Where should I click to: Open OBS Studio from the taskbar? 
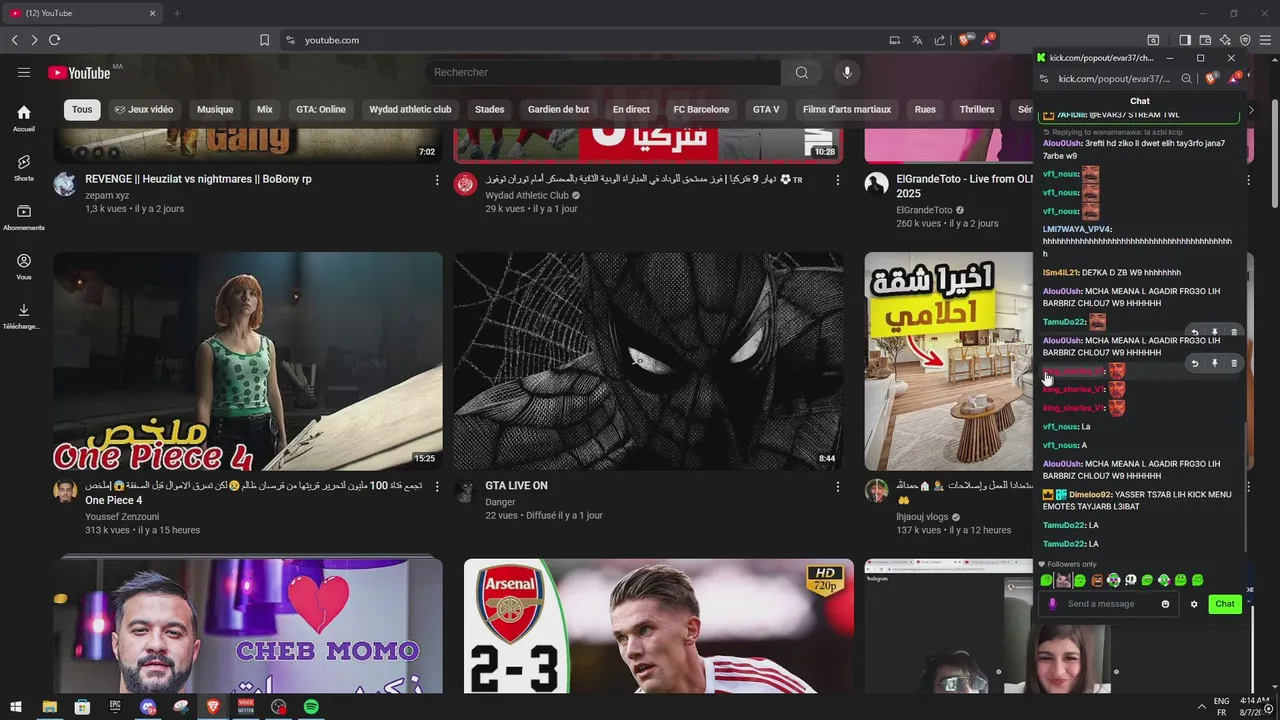278,707
